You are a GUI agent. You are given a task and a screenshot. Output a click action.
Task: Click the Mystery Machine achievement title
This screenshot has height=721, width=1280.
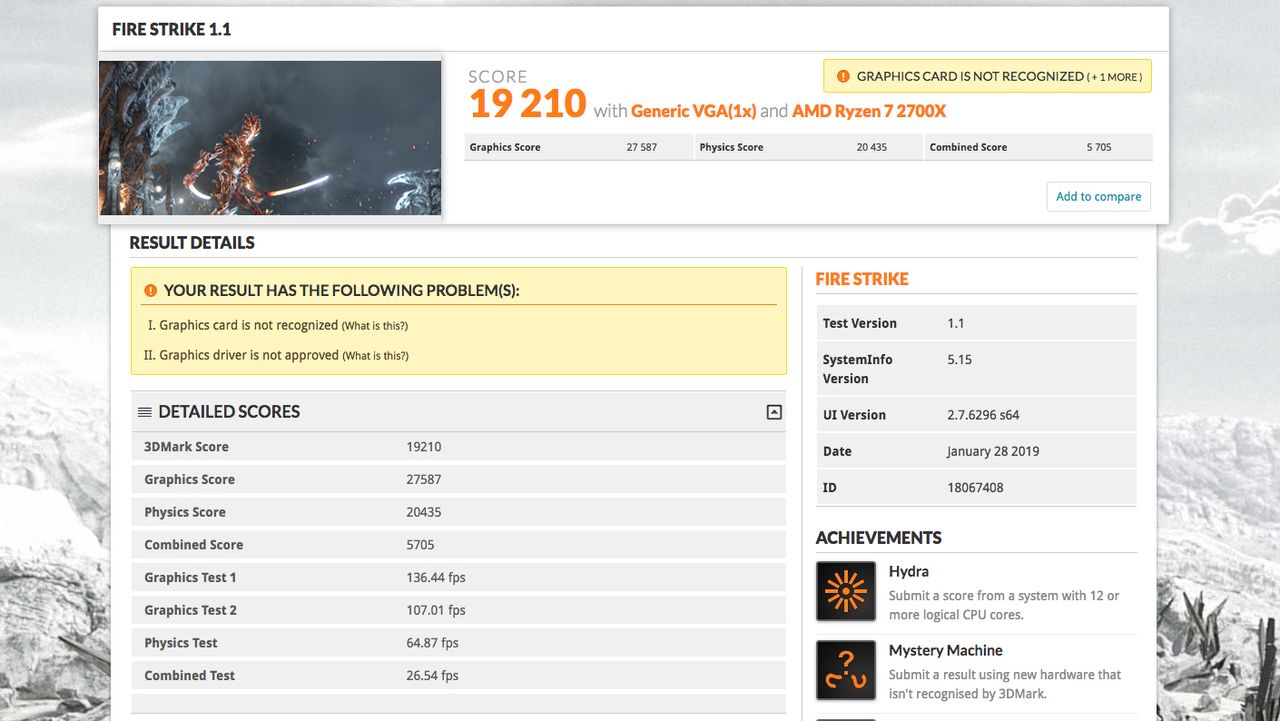click(x=946, y=651)
